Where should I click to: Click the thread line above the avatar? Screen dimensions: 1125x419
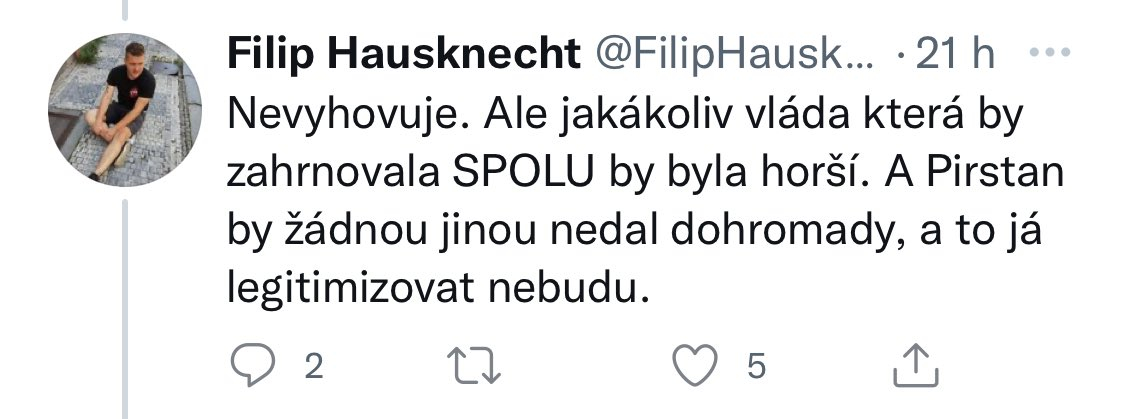[125, 10]
